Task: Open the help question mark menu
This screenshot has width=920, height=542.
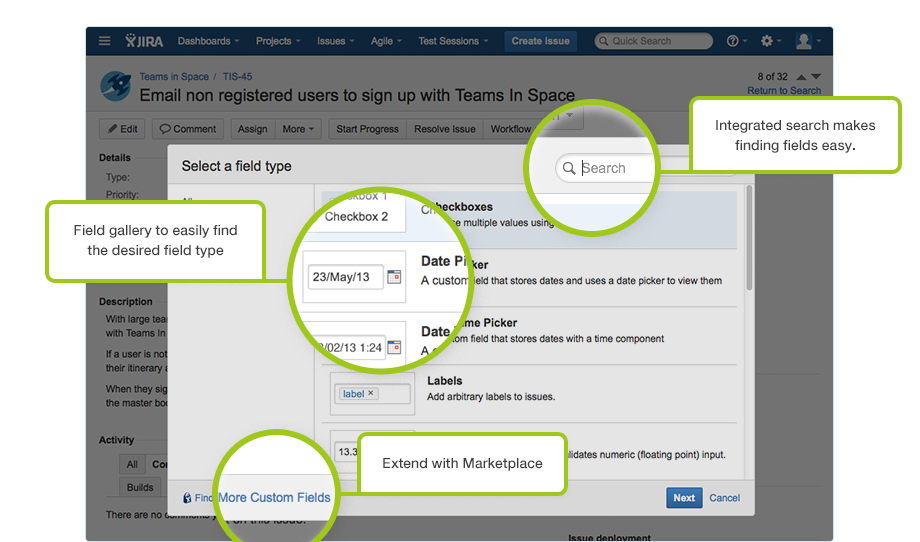Action: coord(736,41)
